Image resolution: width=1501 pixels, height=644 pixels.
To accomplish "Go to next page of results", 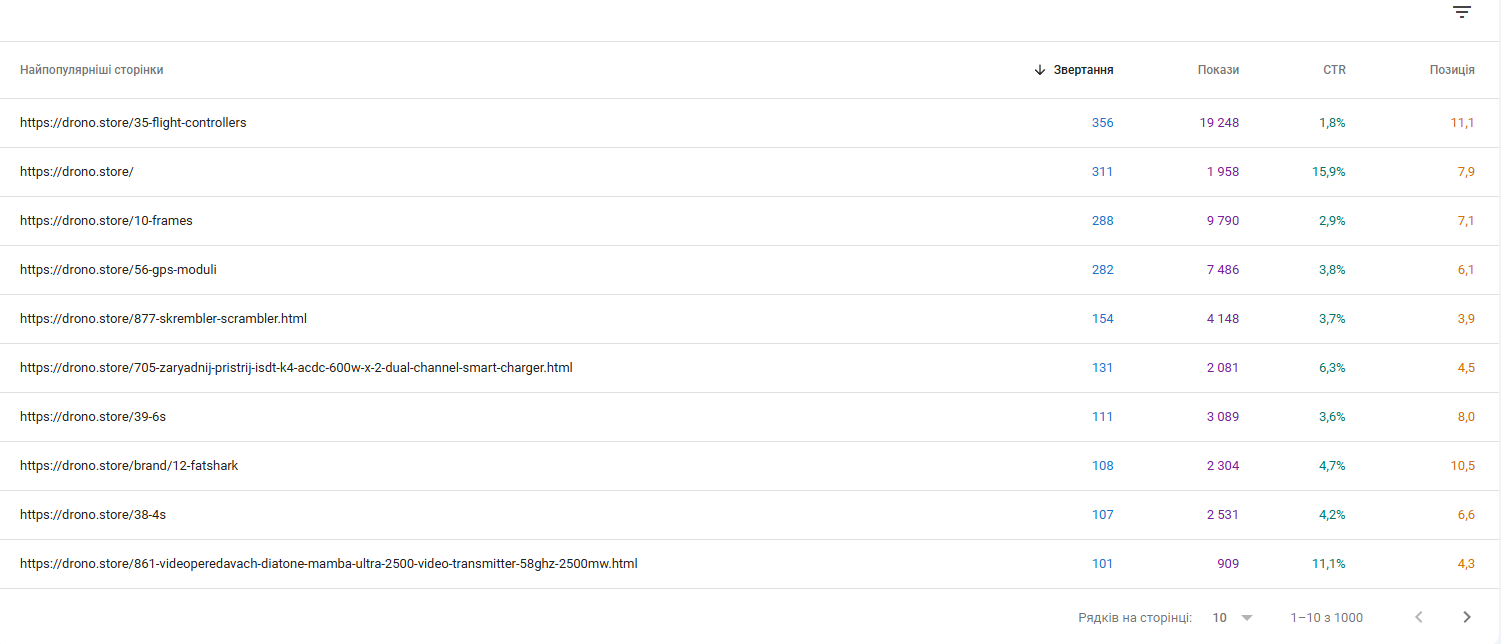I will point(1467,617).
